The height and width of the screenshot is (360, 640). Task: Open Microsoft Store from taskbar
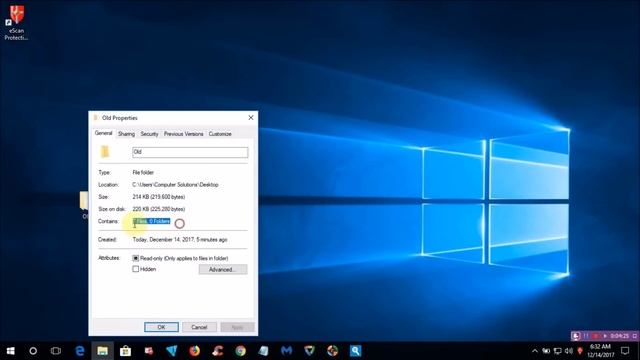pos(125,351)
